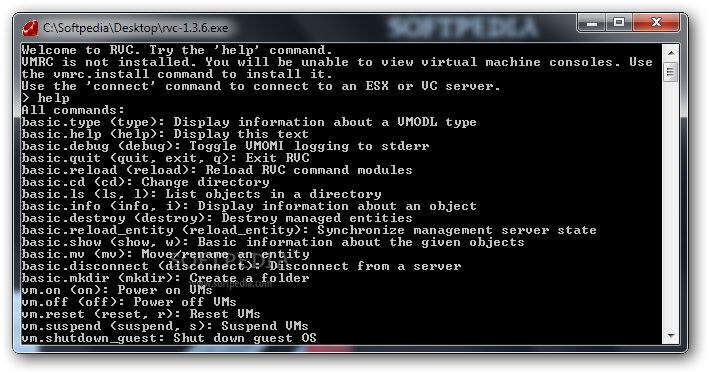Click the 'basic.destroy (destroy)' line
This screenshot has height=374, width=709.
coord(217,218)
